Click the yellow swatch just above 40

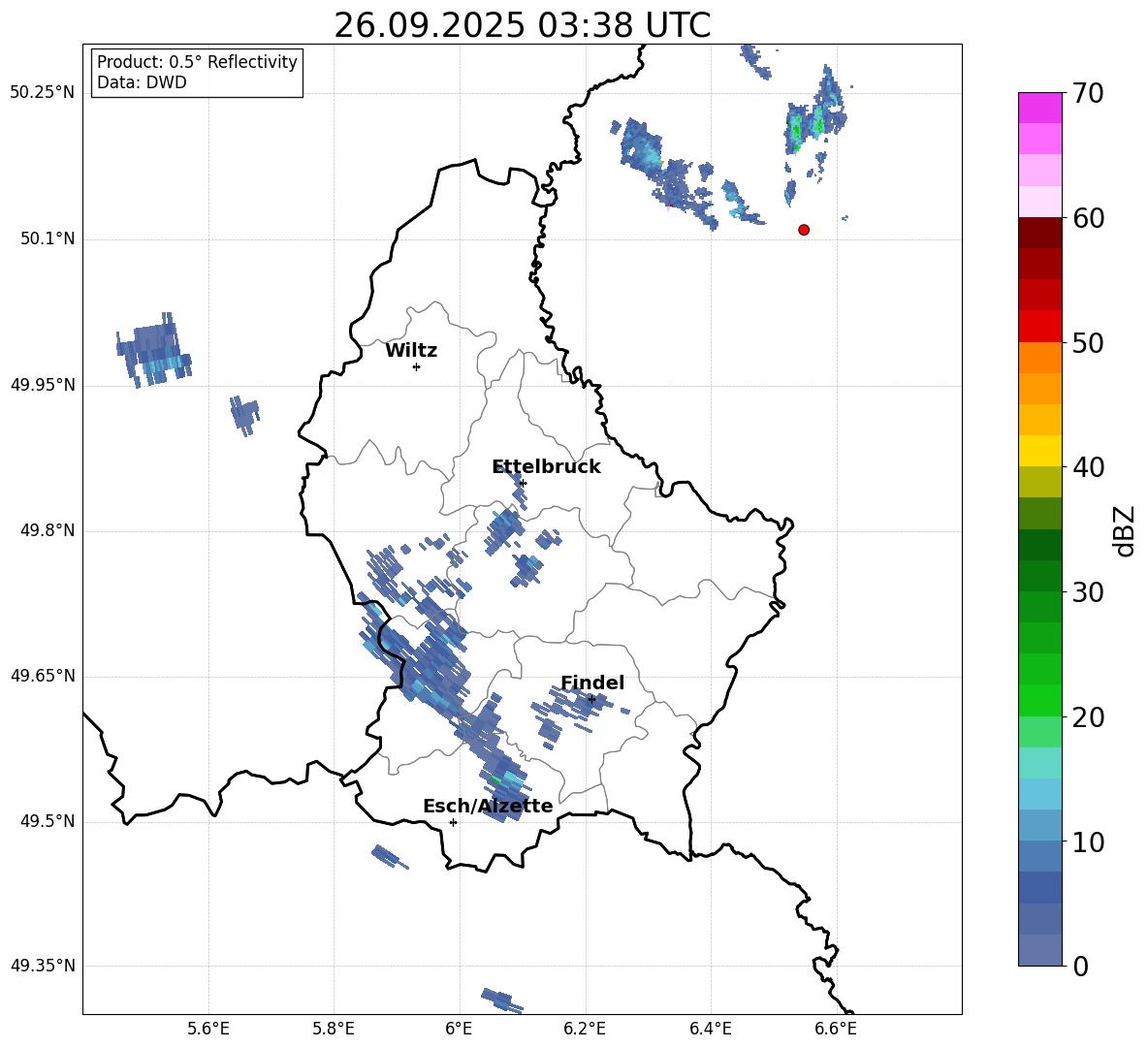(1039, 451)
